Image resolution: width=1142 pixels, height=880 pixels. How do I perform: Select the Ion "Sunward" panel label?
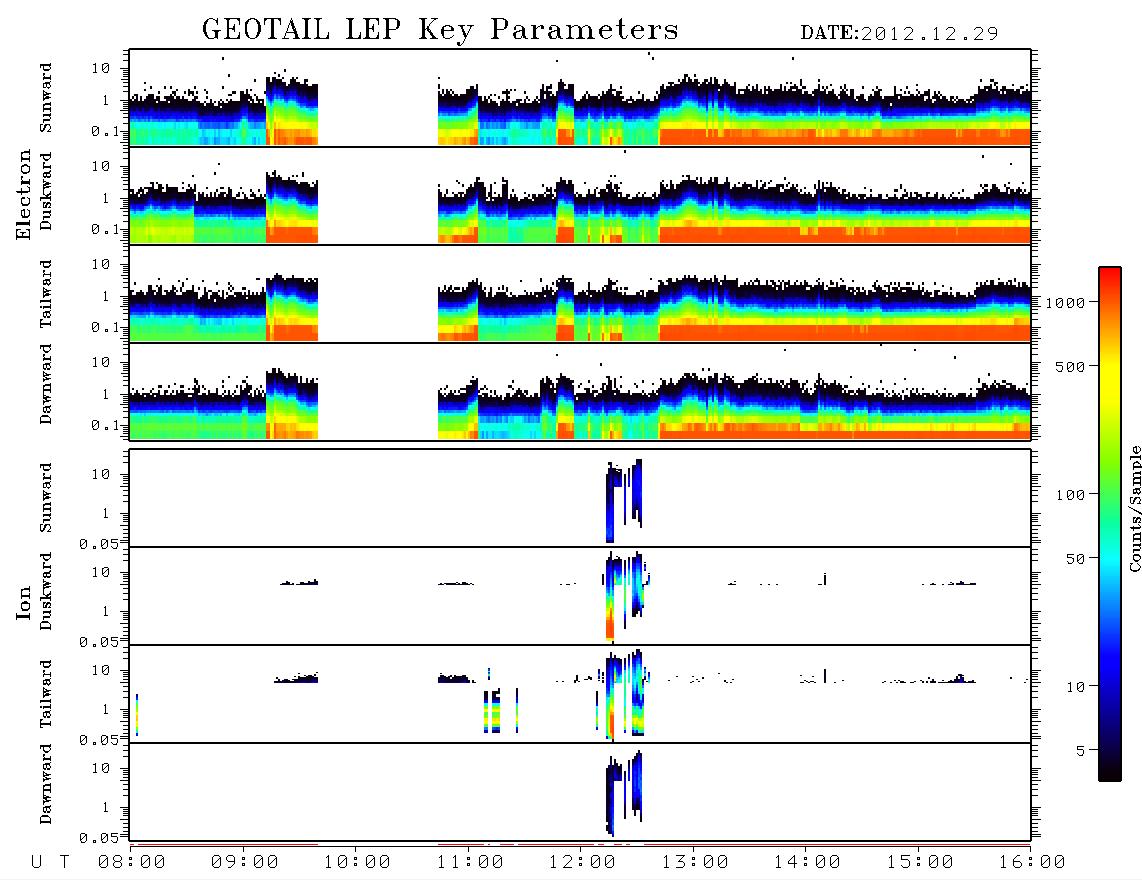click(x=46, y=498)
